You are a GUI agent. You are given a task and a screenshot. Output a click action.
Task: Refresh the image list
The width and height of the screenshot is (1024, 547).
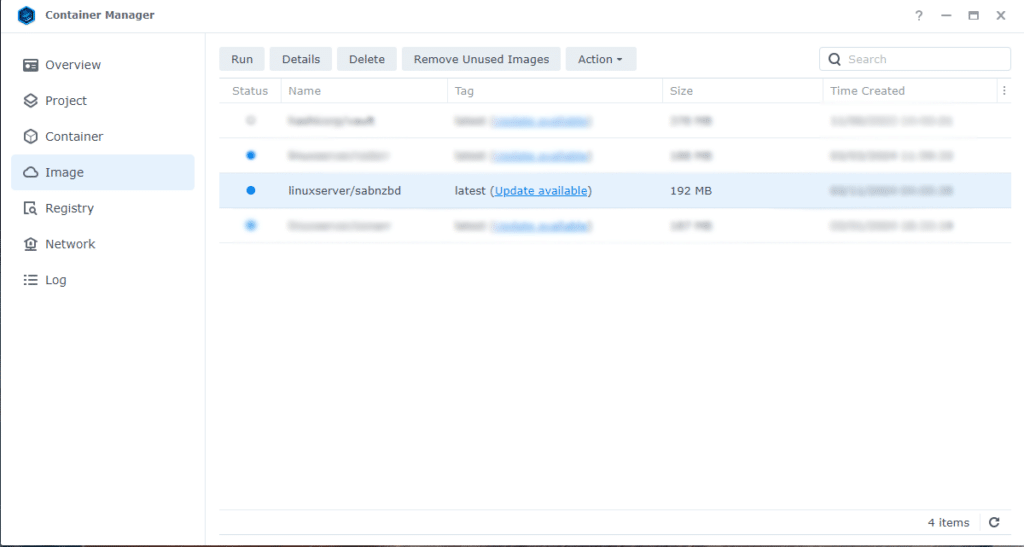tap(994, 522)
